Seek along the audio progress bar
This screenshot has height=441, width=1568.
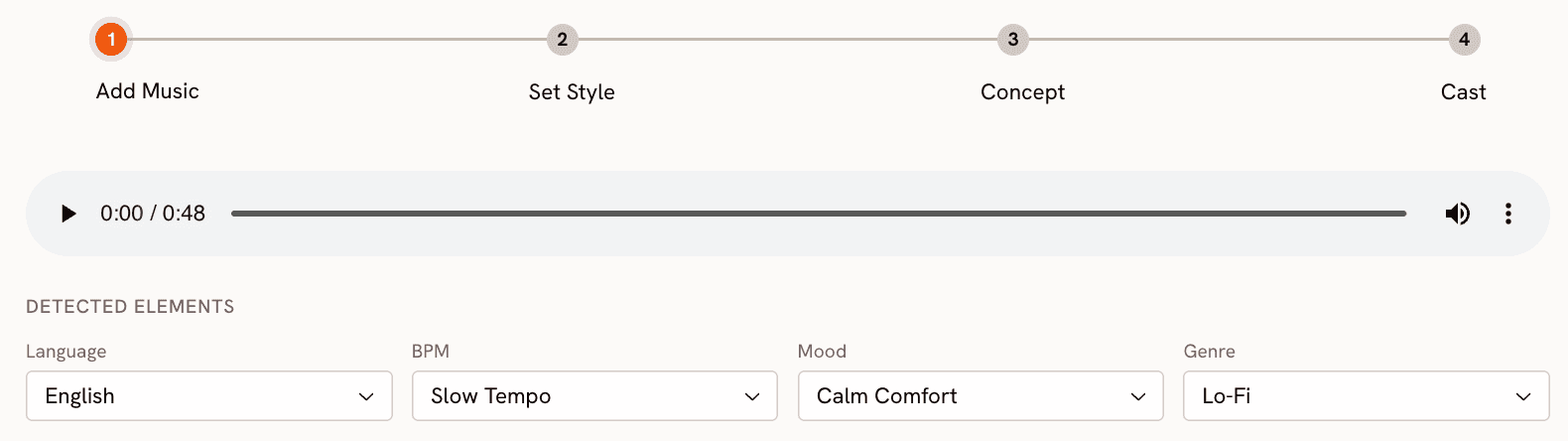(x=819, y=214)
